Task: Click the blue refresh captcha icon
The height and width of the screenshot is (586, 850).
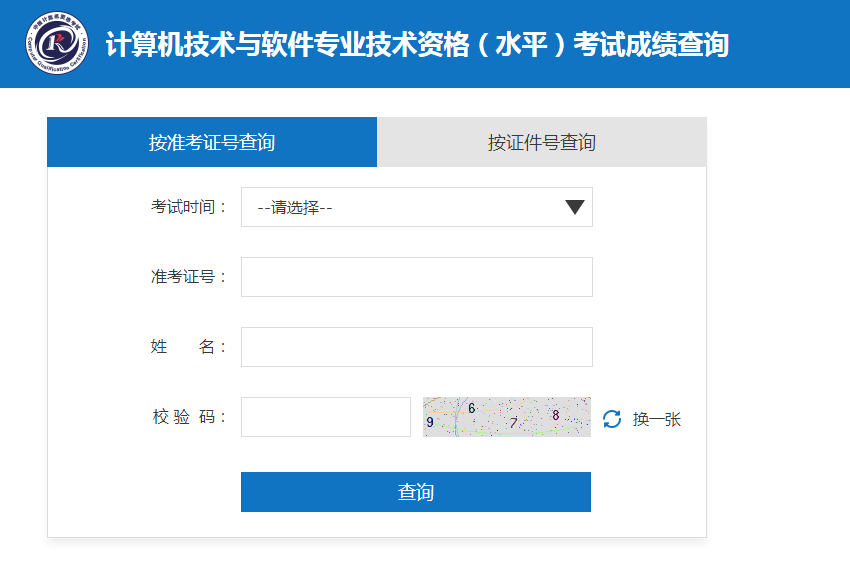Action: coord(612,418)
